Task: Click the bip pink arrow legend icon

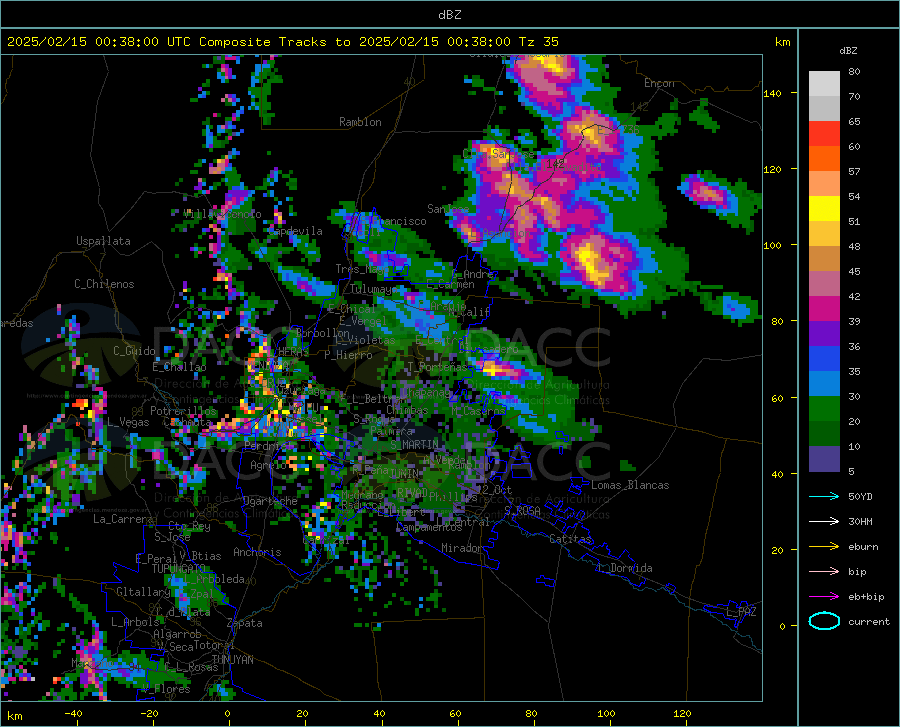Action: click(x=824, y=571)
